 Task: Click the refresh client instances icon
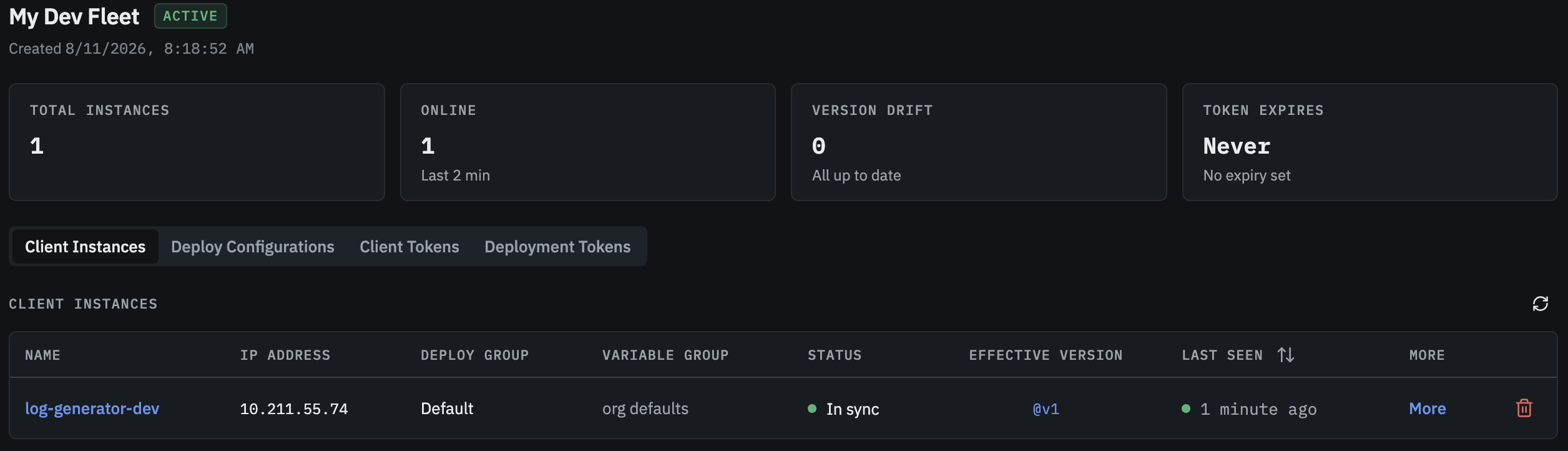click(x=1540, y=304)
